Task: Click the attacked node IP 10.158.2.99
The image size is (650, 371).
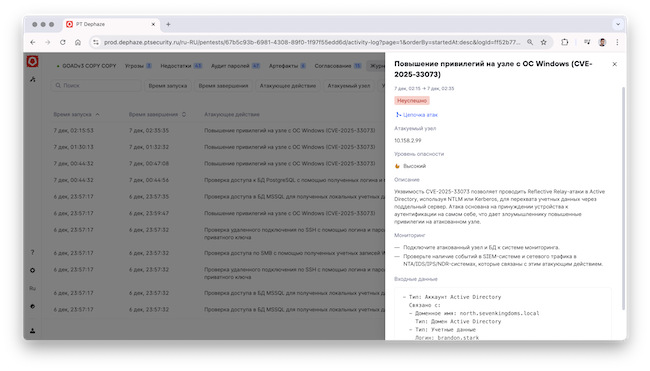Action: point(407,141)
